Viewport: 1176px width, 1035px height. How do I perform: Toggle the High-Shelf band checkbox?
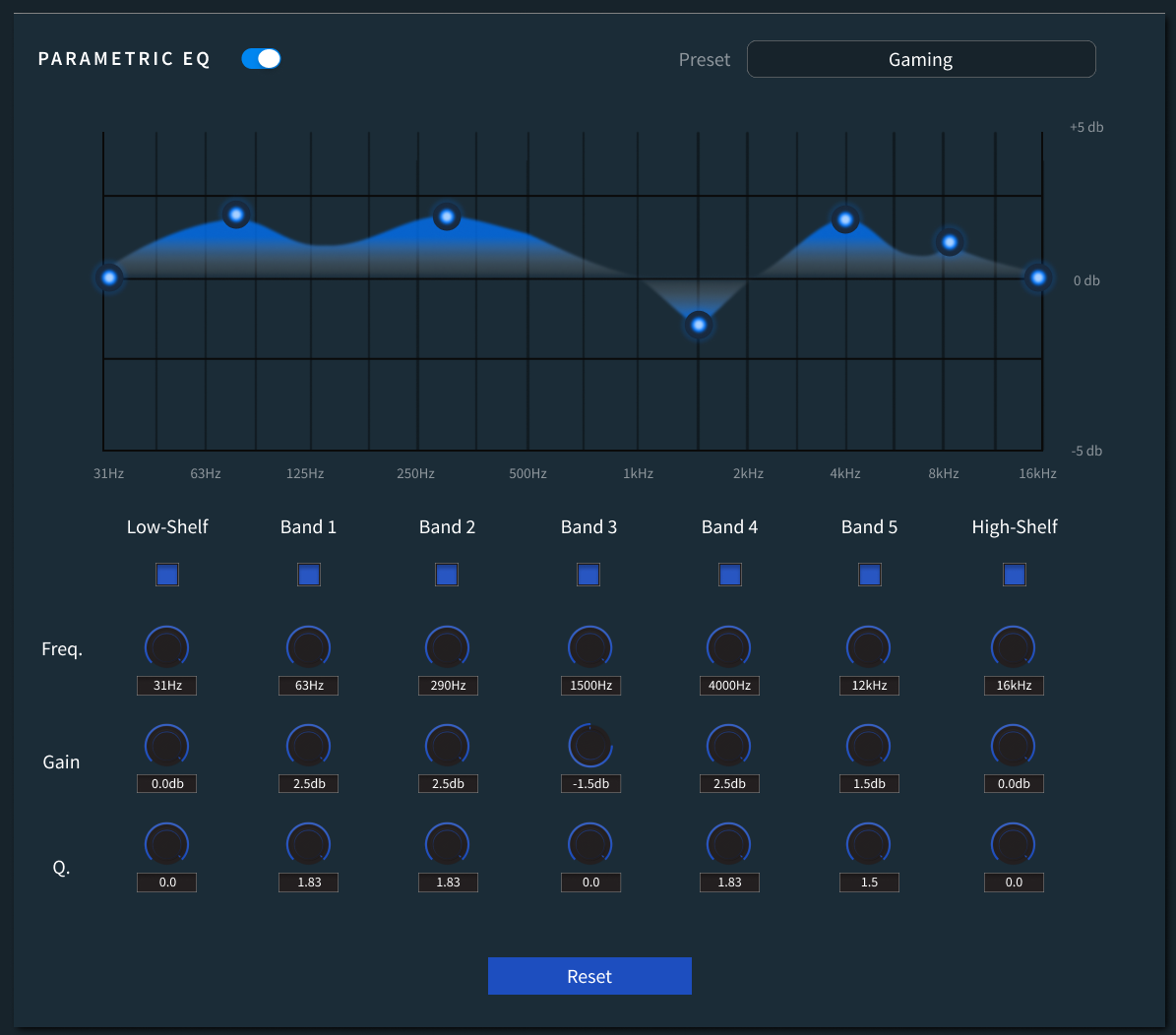click(1014, 575)
